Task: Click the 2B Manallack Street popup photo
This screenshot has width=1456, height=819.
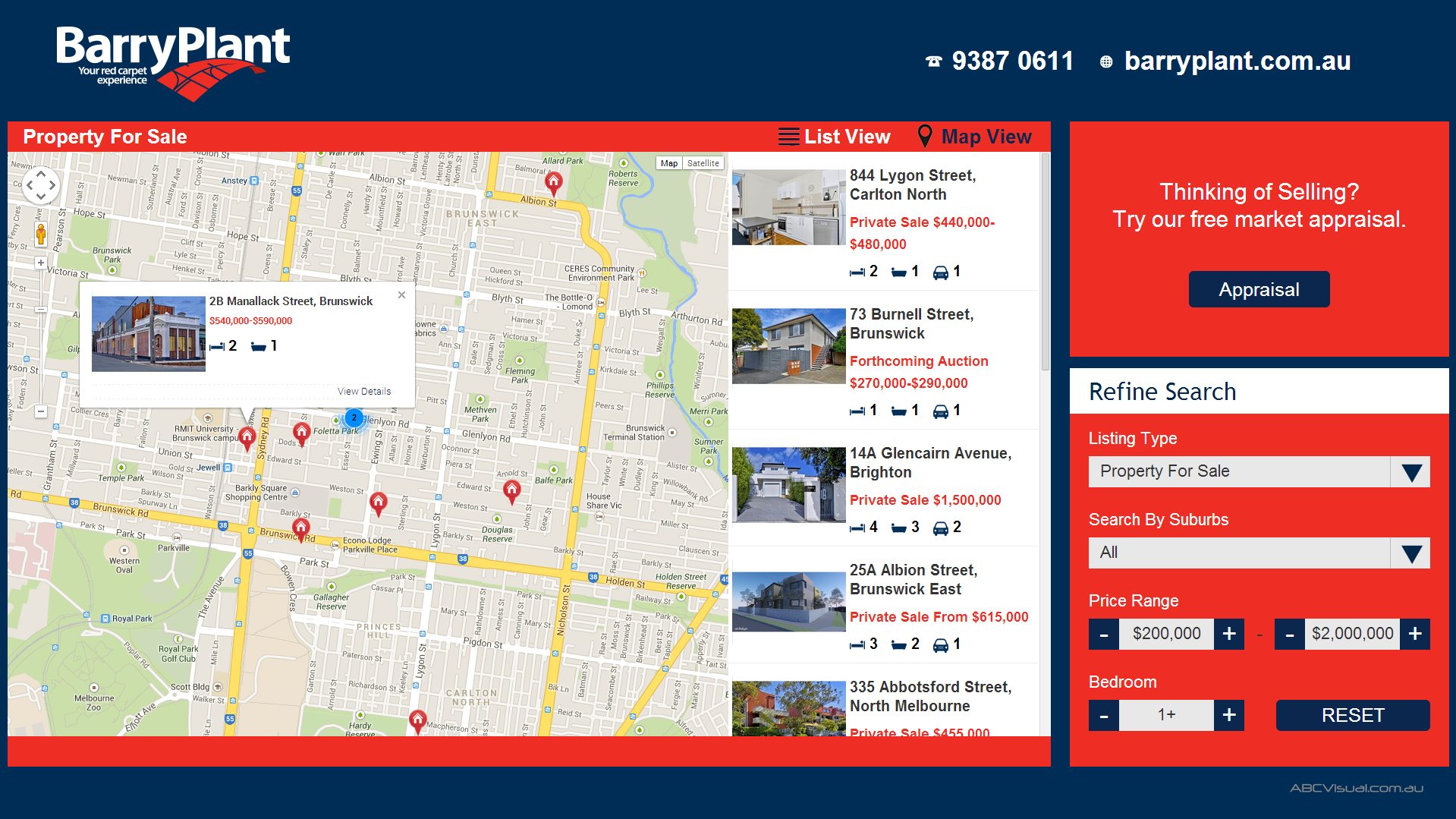Action: (149, 334)
